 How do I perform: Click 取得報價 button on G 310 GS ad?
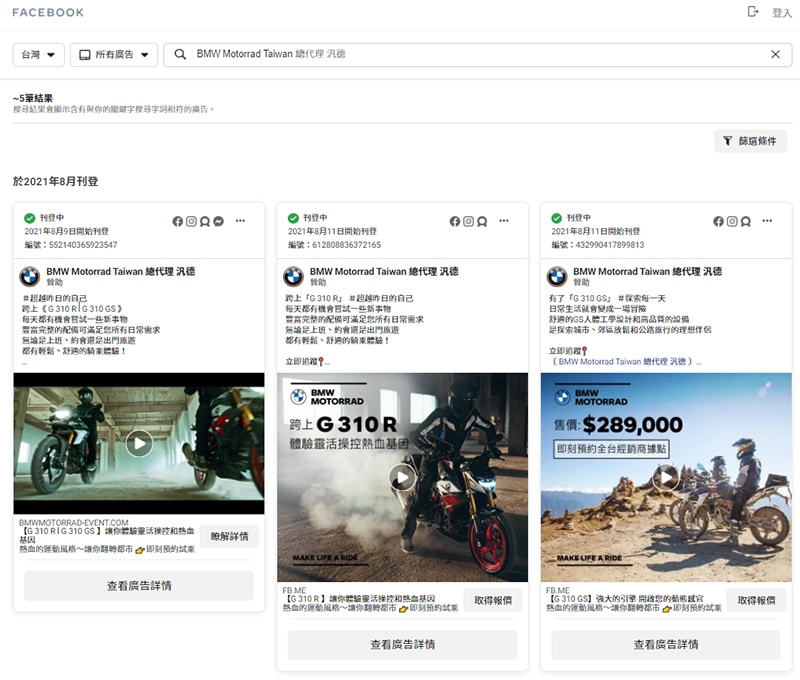pos(757,600)
